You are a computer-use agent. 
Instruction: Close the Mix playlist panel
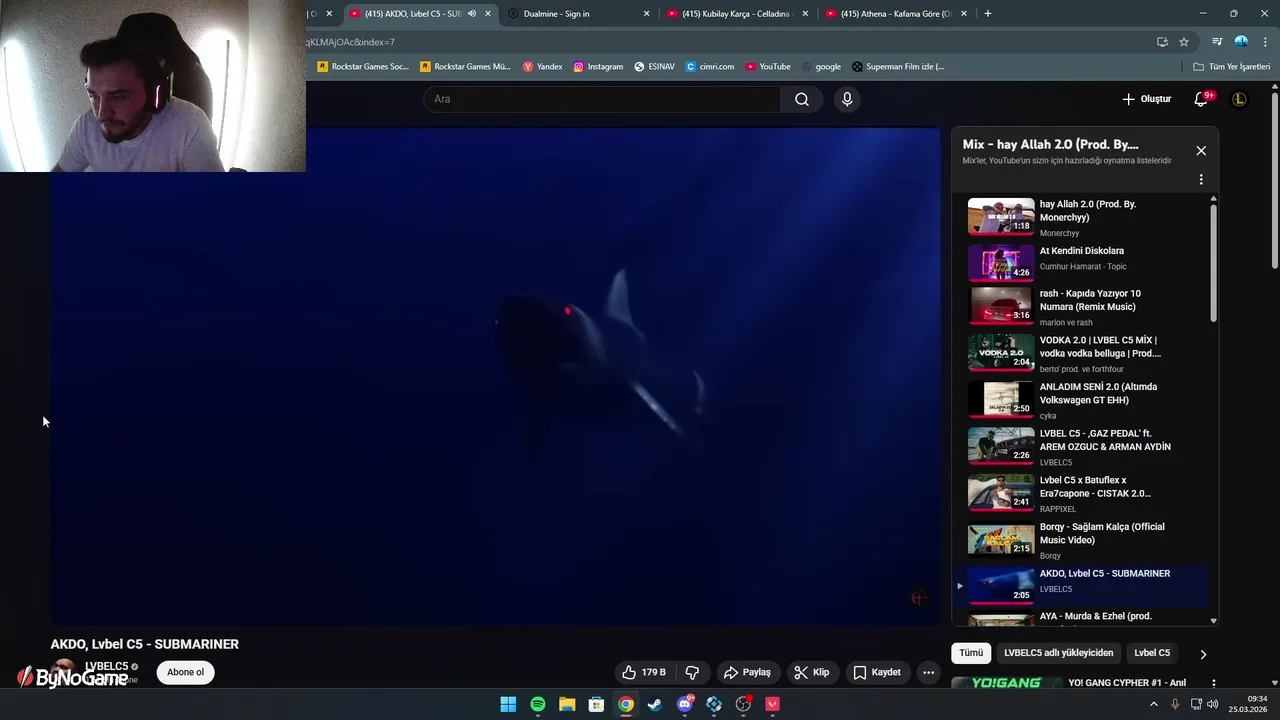tap(1201, 151)
